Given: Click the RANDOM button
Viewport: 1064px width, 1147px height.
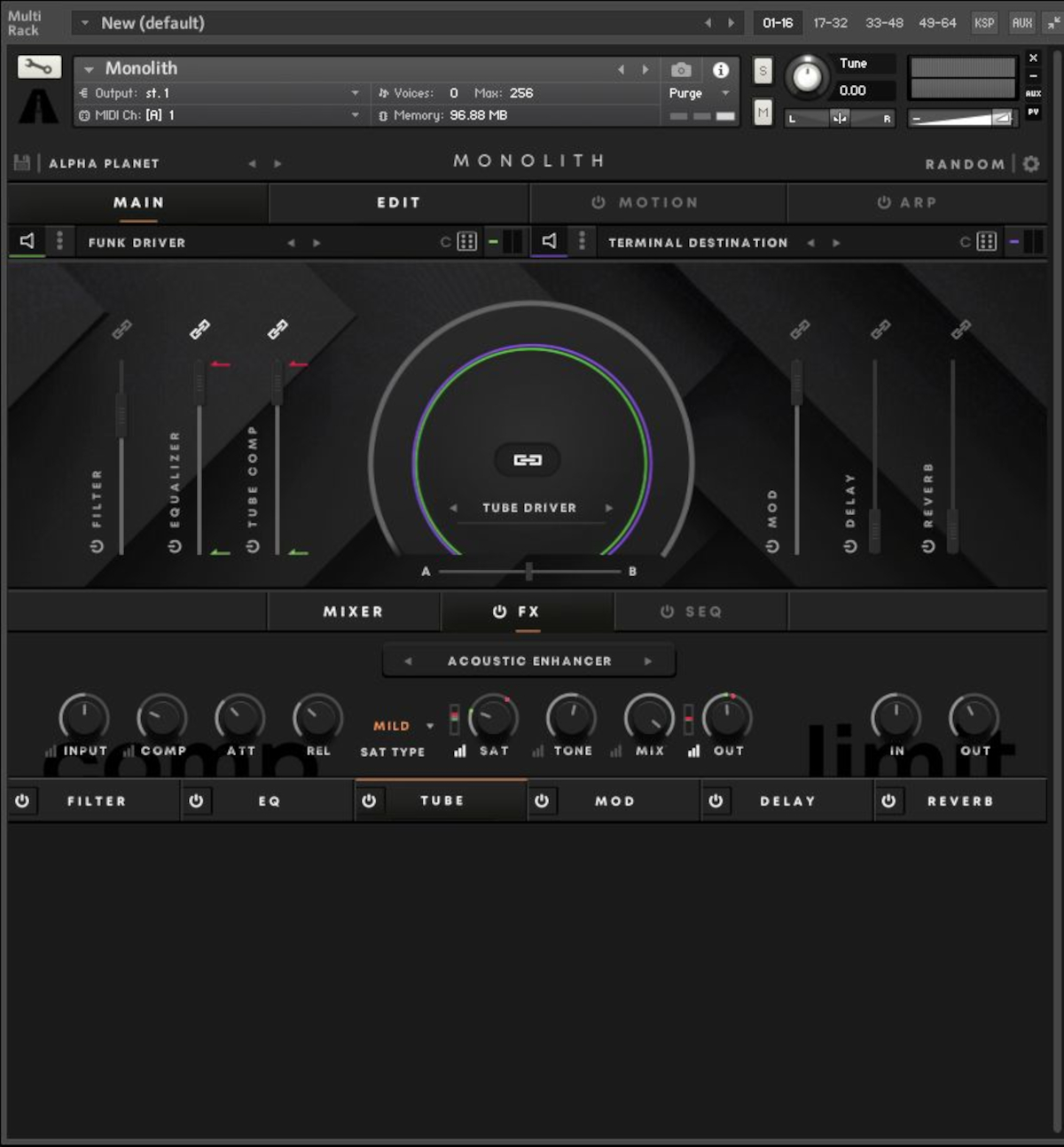Looking at the screenshot, I should click(965, 165).
